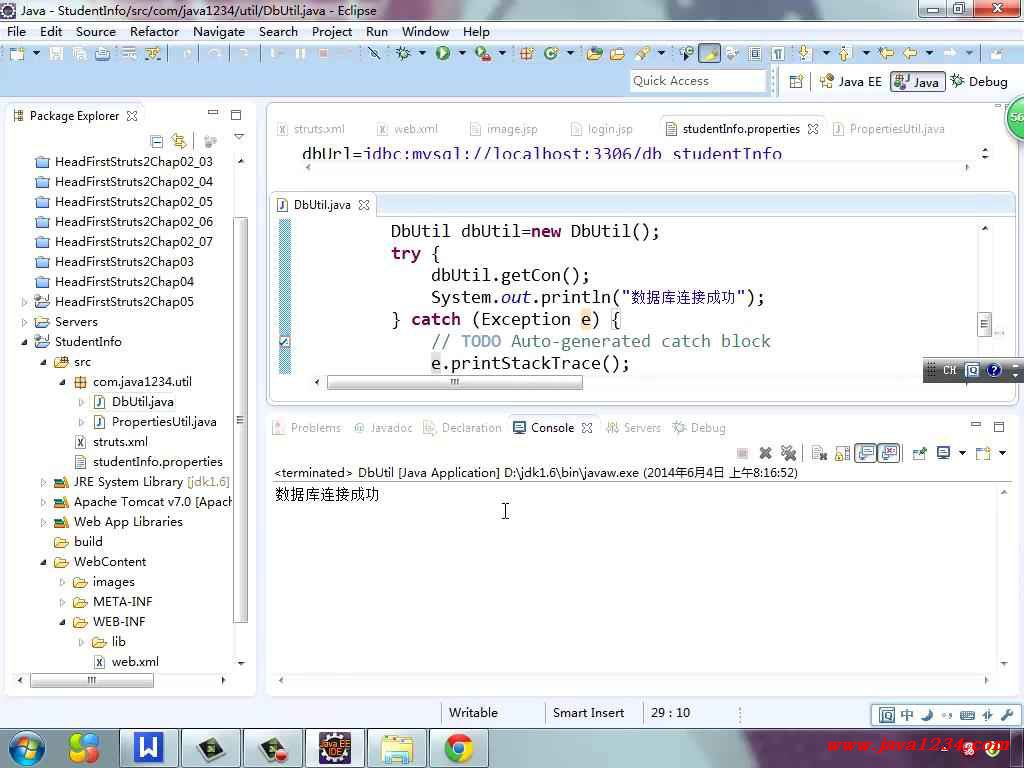Screen dimensions: 1024x768
Task: Collapse all in Package Explorer
Action: pos(157,142)
